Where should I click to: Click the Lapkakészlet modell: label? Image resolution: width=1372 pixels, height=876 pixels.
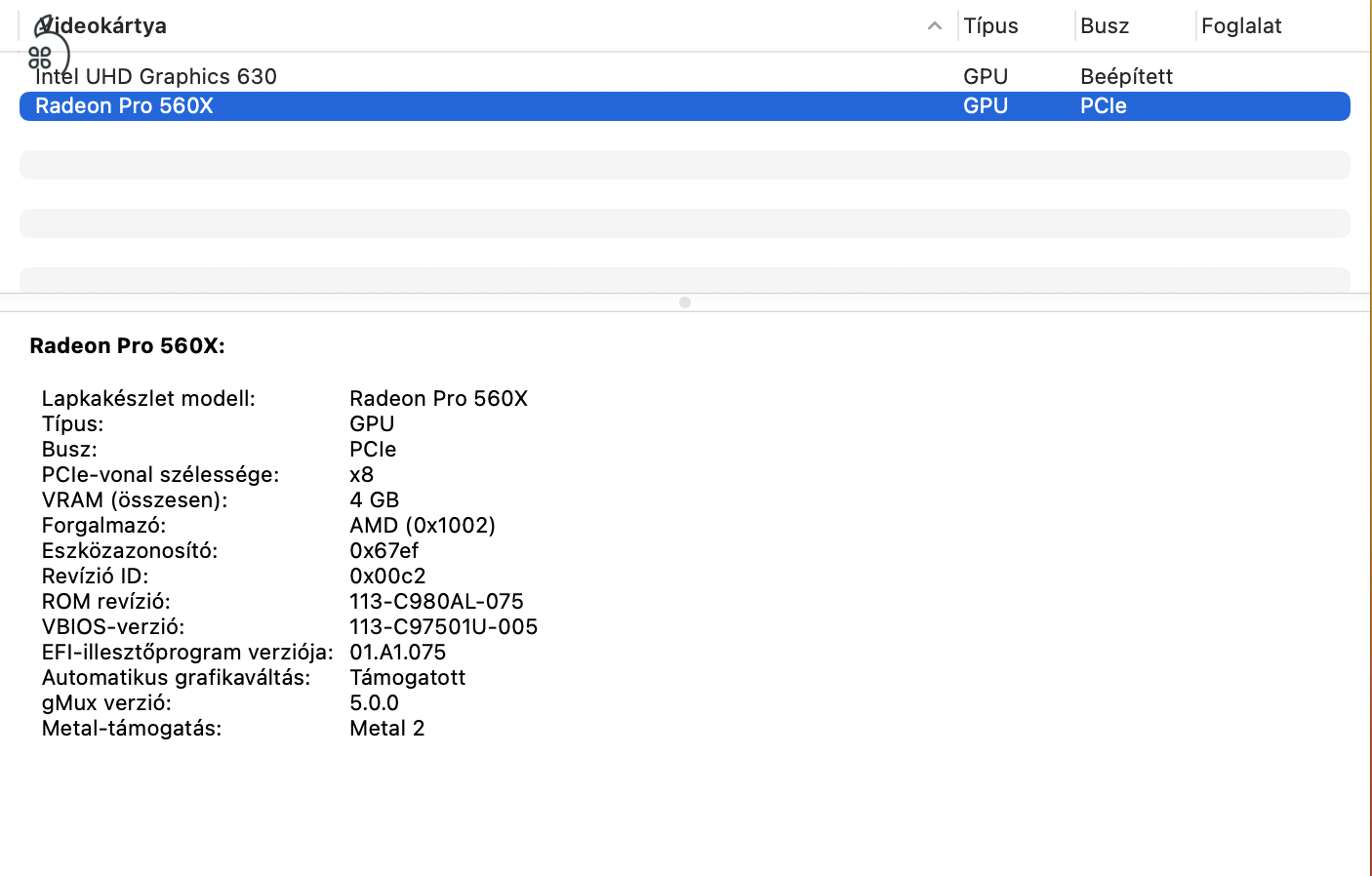(x=148, y=399)
